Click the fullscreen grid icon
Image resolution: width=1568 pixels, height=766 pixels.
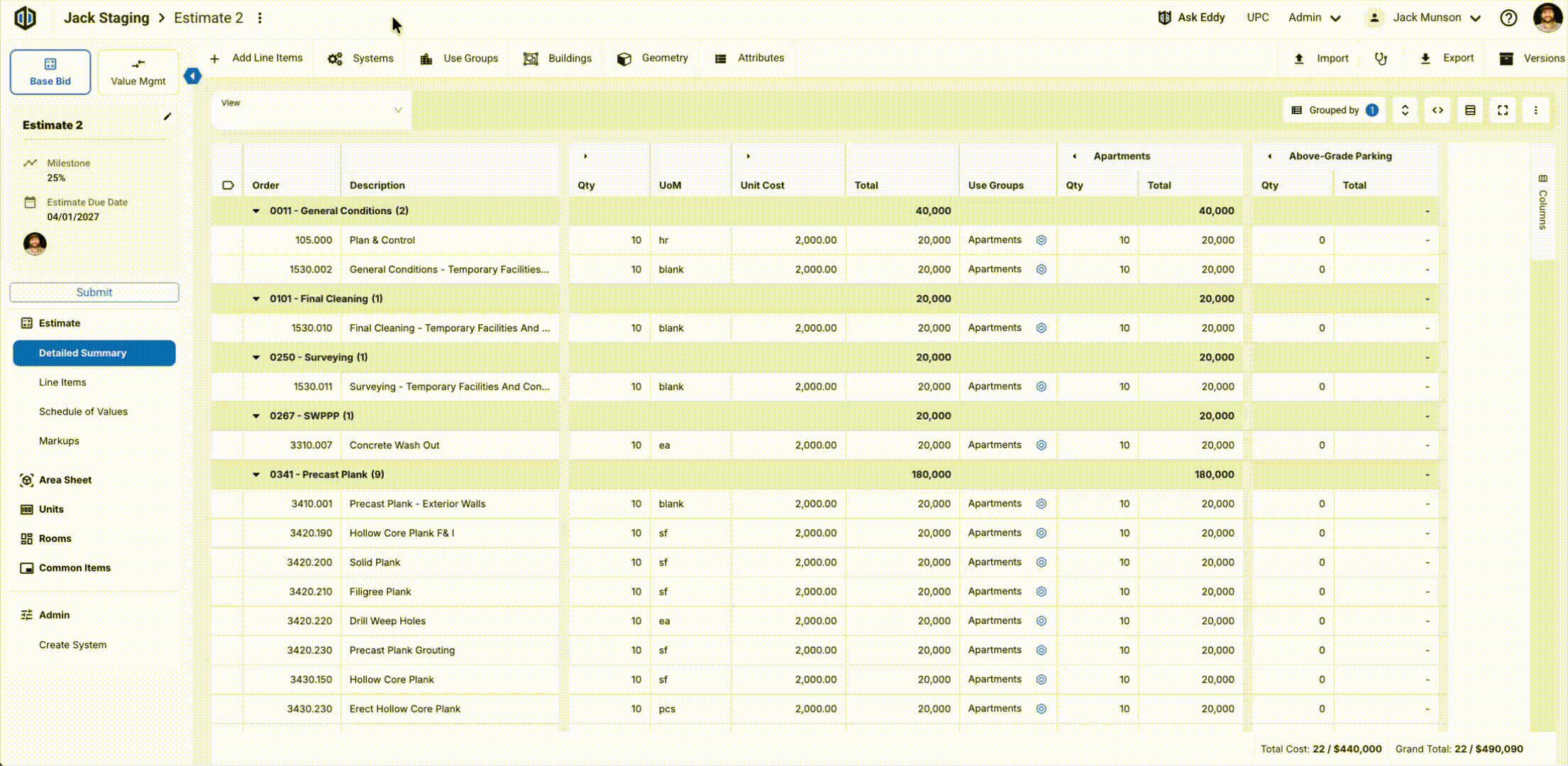[x=1502, y=110]
